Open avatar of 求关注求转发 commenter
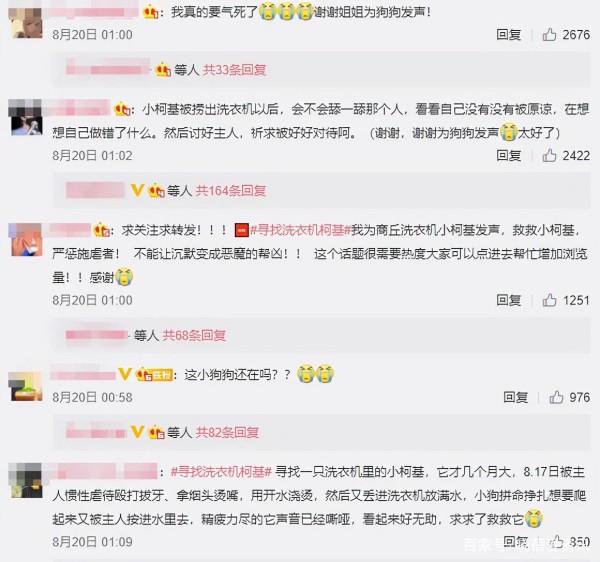The height and width of the screenshot is (562, 600). point(25,239)
